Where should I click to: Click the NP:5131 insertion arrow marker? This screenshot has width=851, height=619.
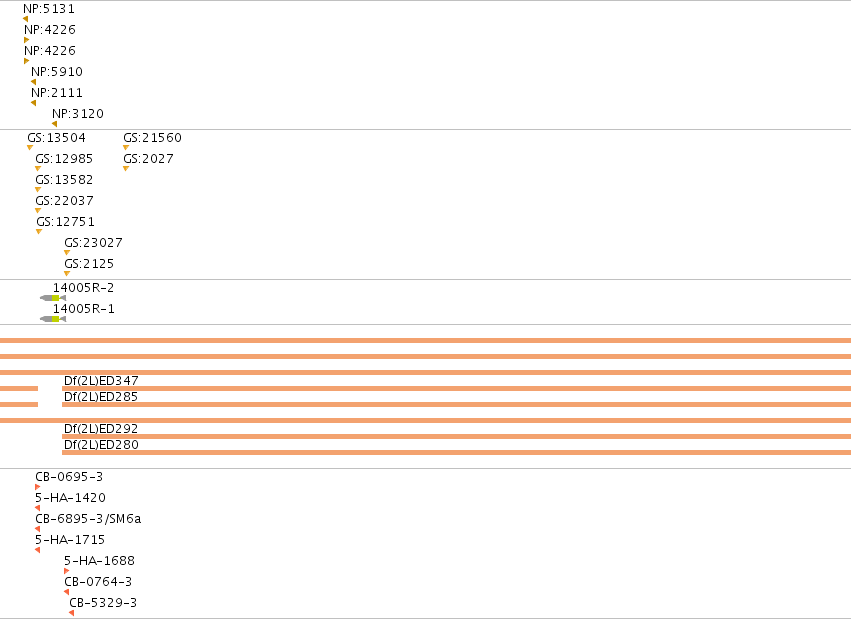[x=26, y=19]
